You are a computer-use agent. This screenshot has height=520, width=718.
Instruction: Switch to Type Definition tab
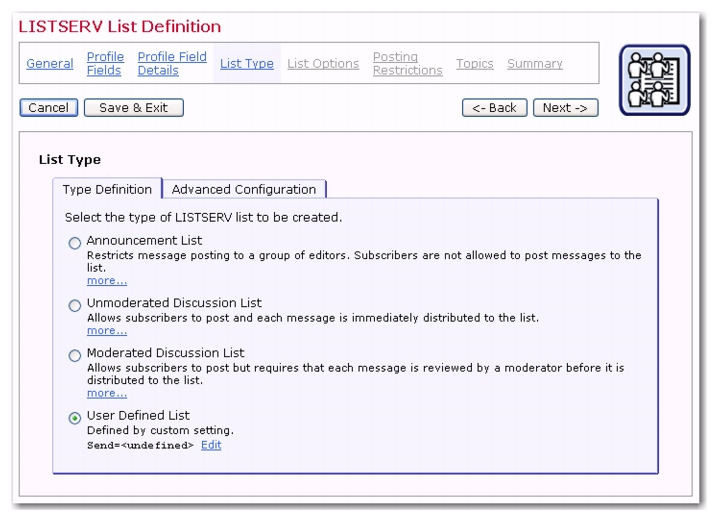(107, 189)
